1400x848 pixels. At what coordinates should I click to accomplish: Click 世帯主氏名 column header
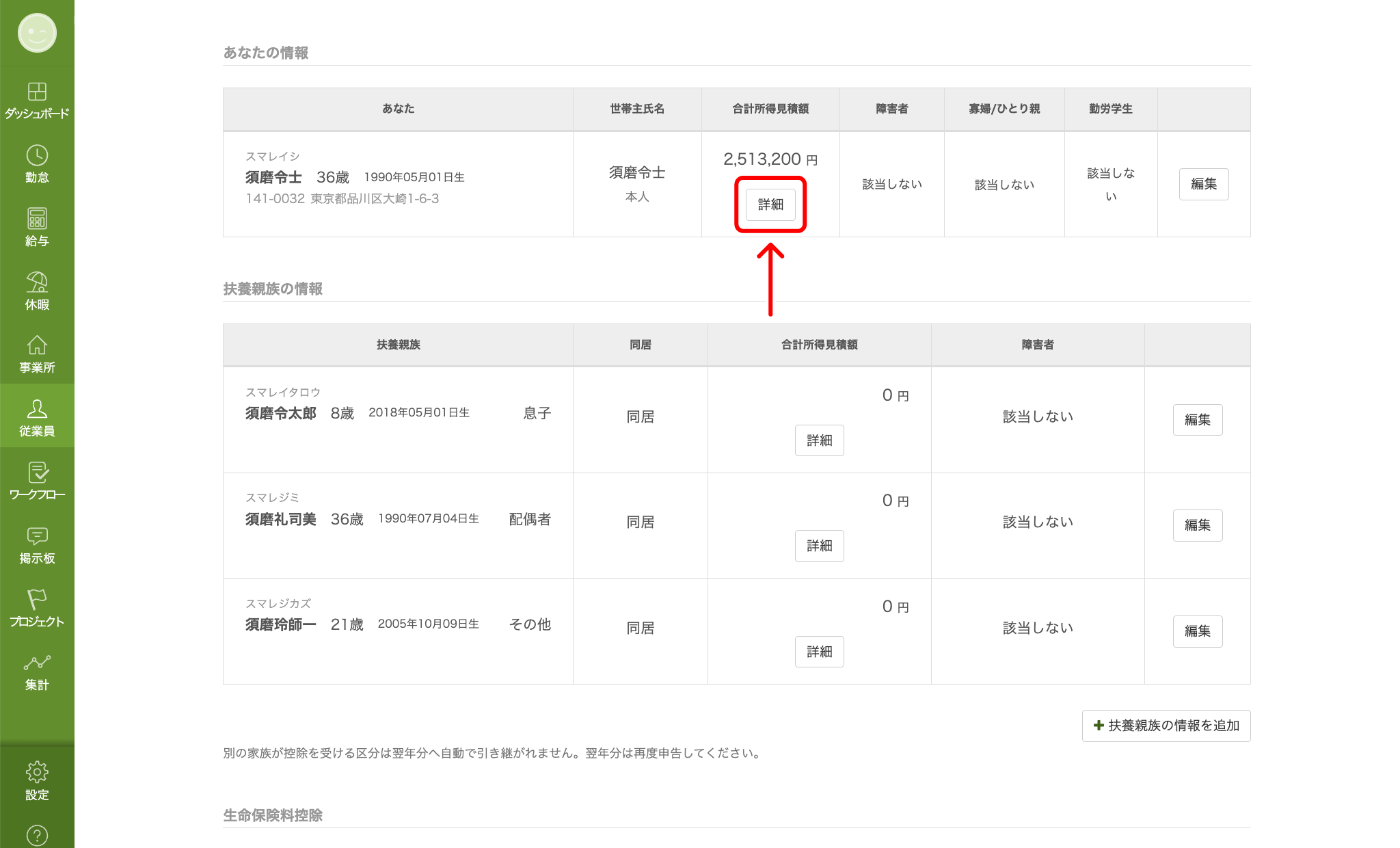(x=637, y=109)
